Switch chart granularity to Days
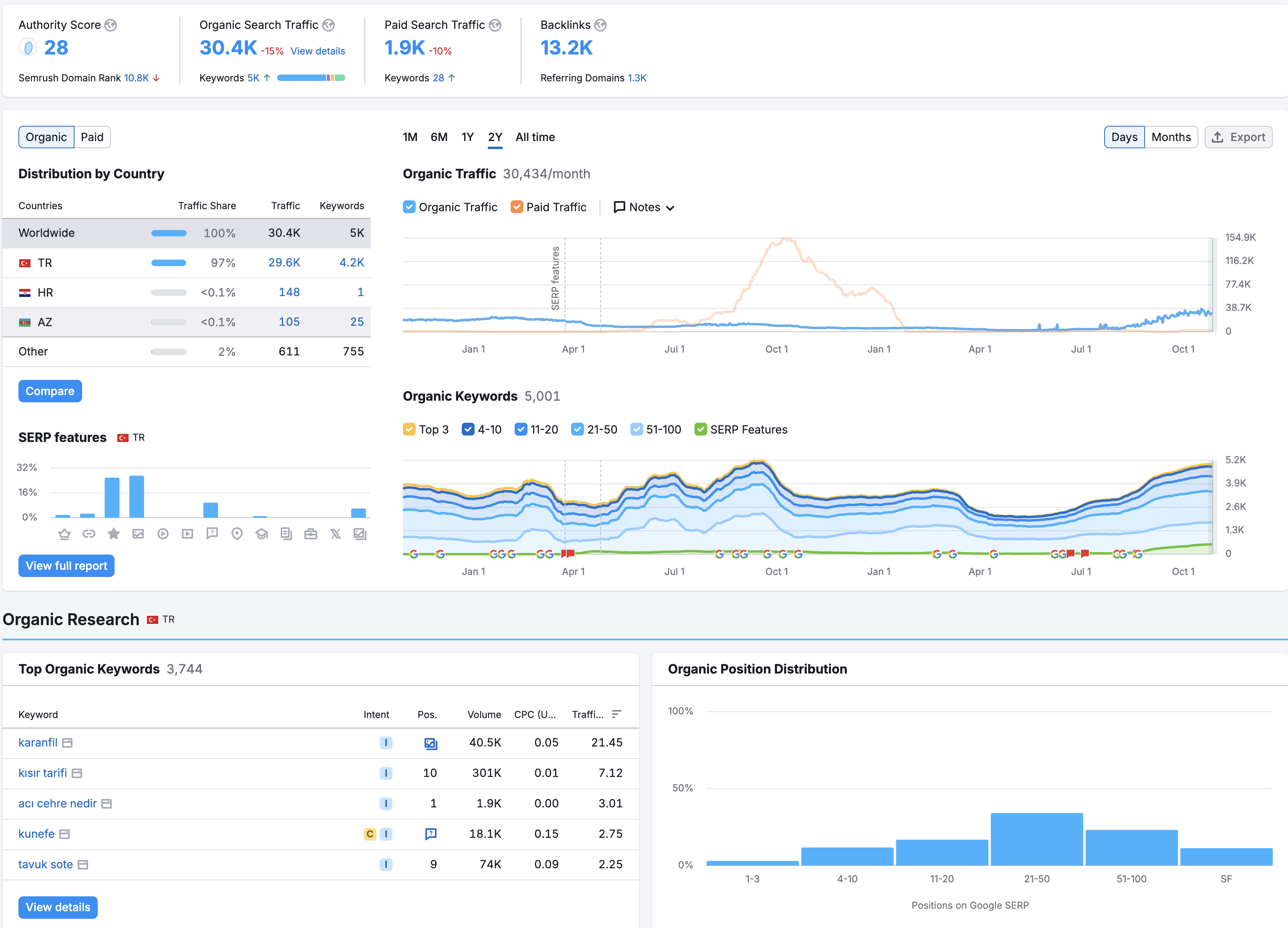Image resolution: width=1288 pixels, height=928 pixels. [1125, 137]
